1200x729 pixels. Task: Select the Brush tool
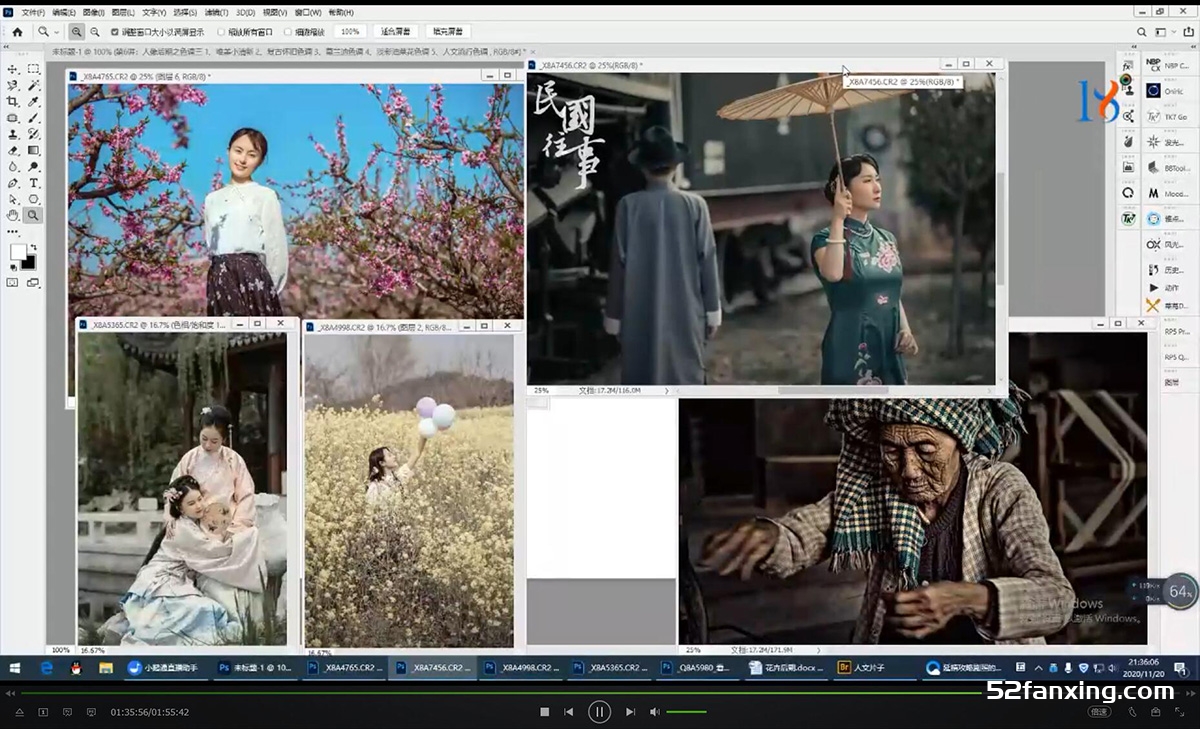34,118
